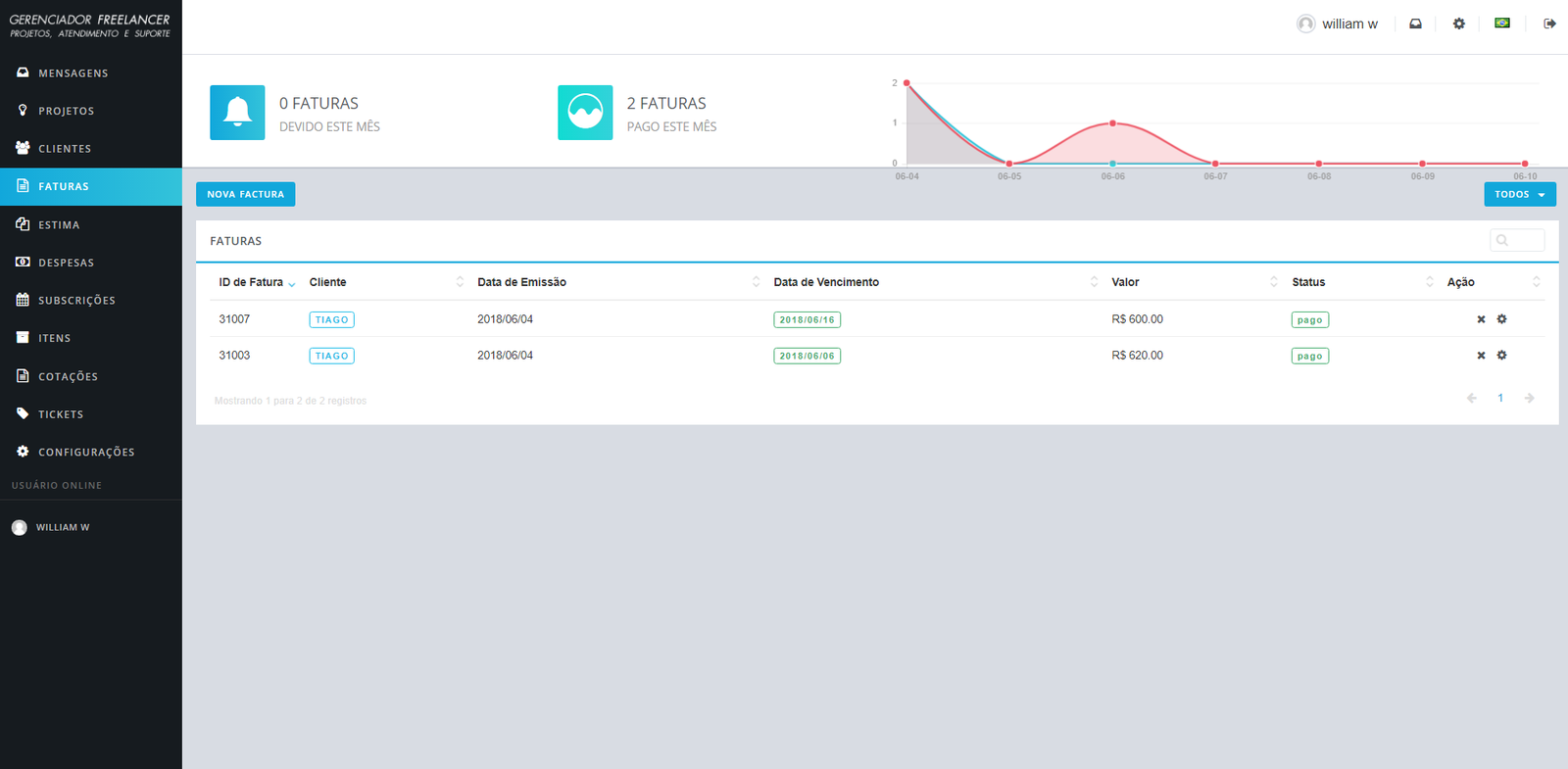This screenshot has width=1568, height=769.
Task: Click the inbox icon in top bar
Action: (1415, 24)
